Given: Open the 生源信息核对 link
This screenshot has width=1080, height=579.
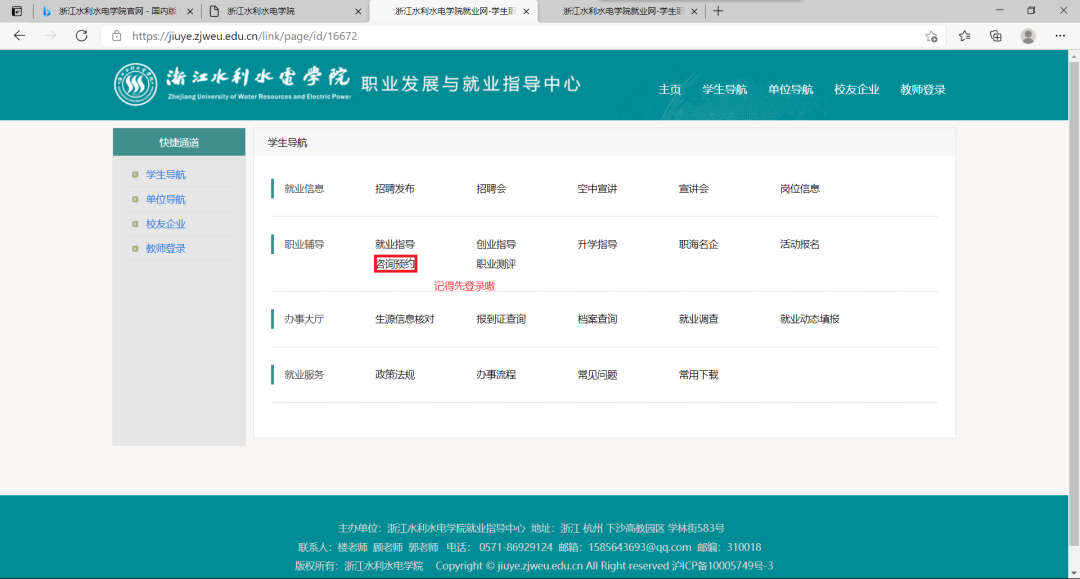Looking at the screenshot, I should pos(404,319).
